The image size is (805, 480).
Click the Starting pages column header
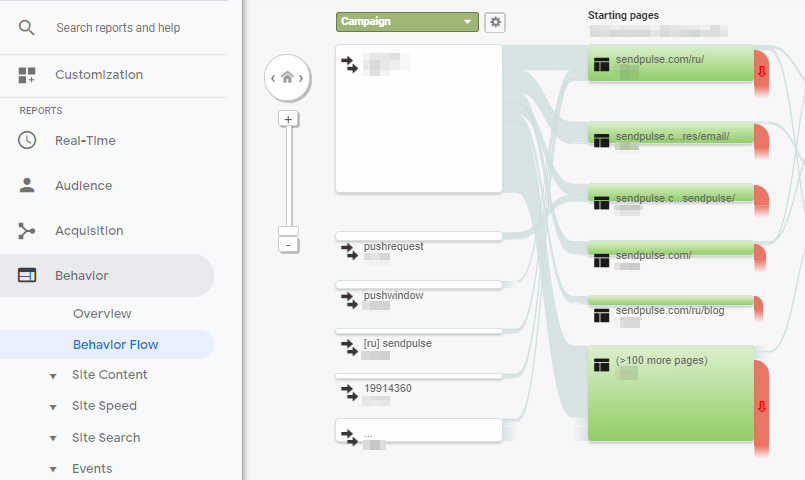click(x=623, y=15)
